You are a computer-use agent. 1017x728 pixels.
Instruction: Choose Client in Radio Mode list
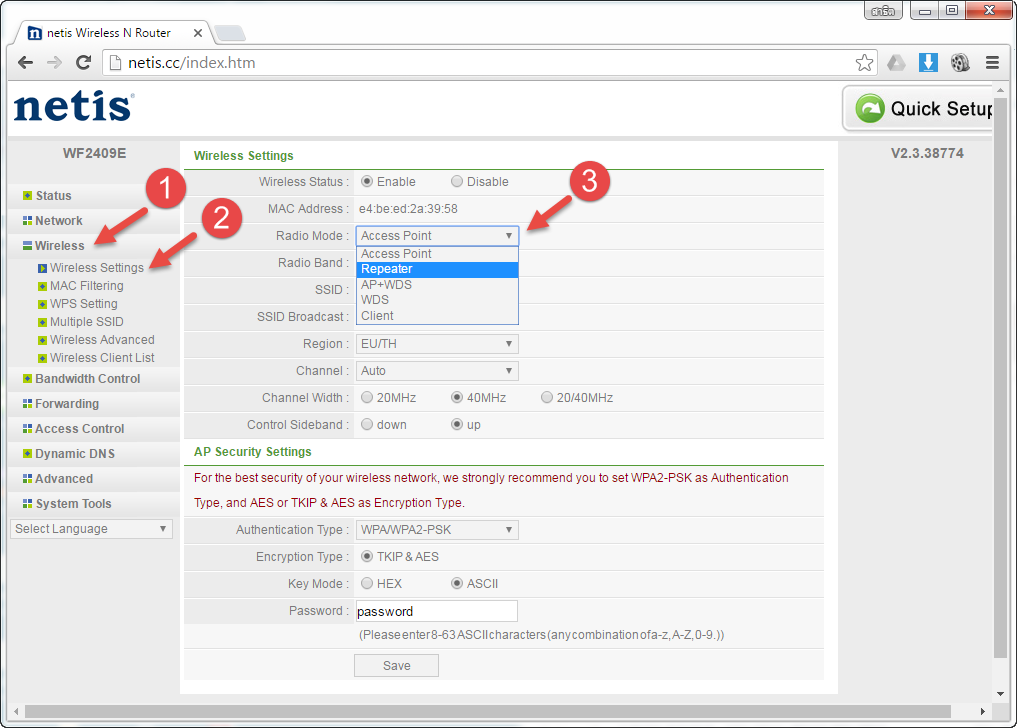point(437,316)
